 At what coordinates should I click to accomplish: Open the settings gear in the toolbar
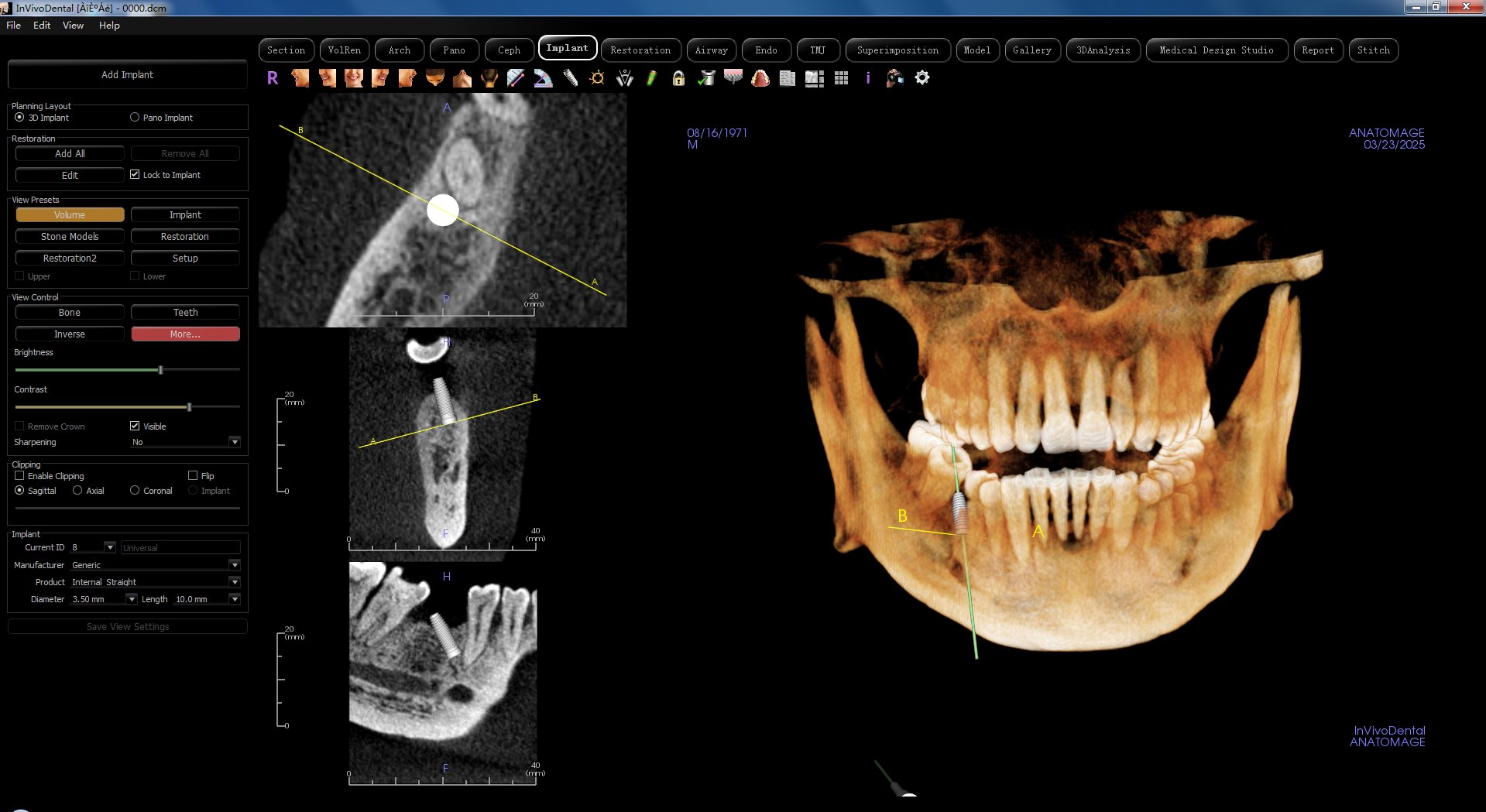pos(921,78)
